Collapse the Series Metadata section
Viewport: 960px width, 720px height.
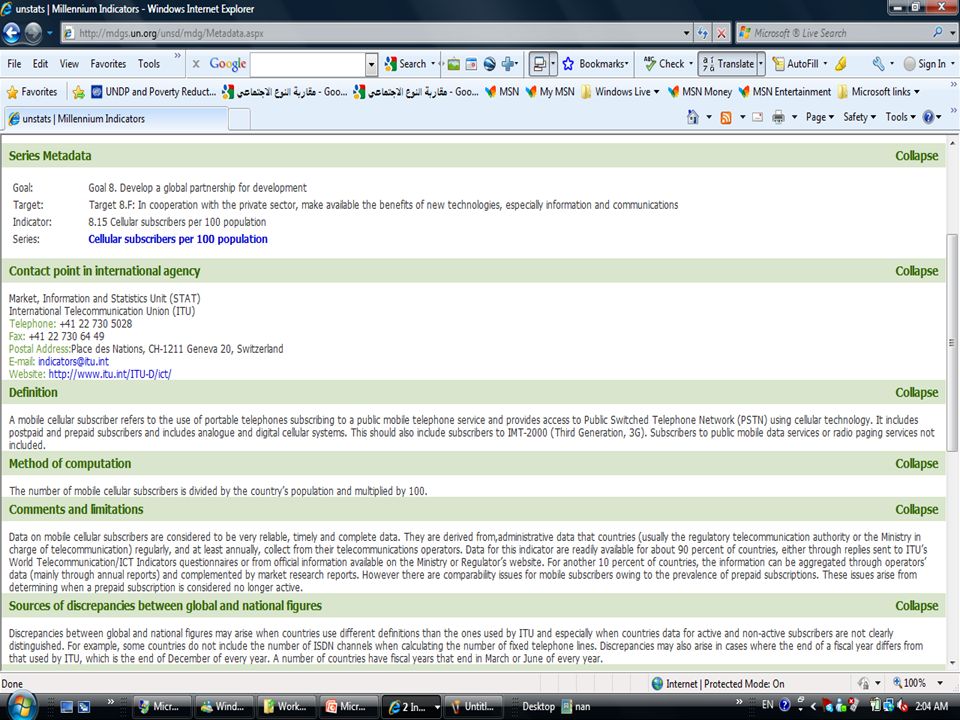[x=916, y=156]
